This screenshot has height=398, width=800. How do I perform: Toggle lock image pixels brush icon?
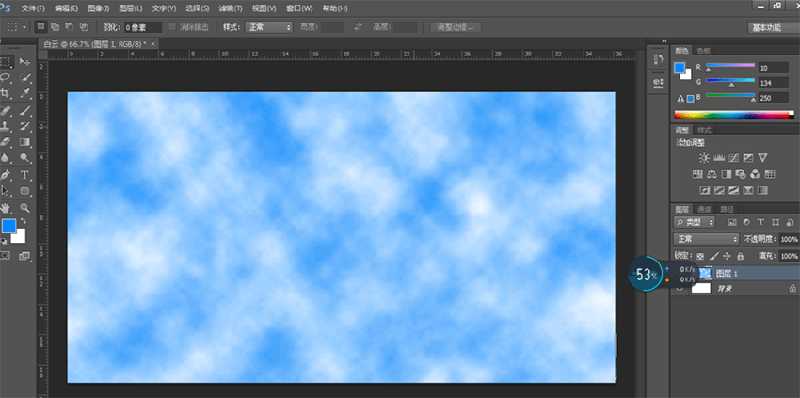pos(715,256)
